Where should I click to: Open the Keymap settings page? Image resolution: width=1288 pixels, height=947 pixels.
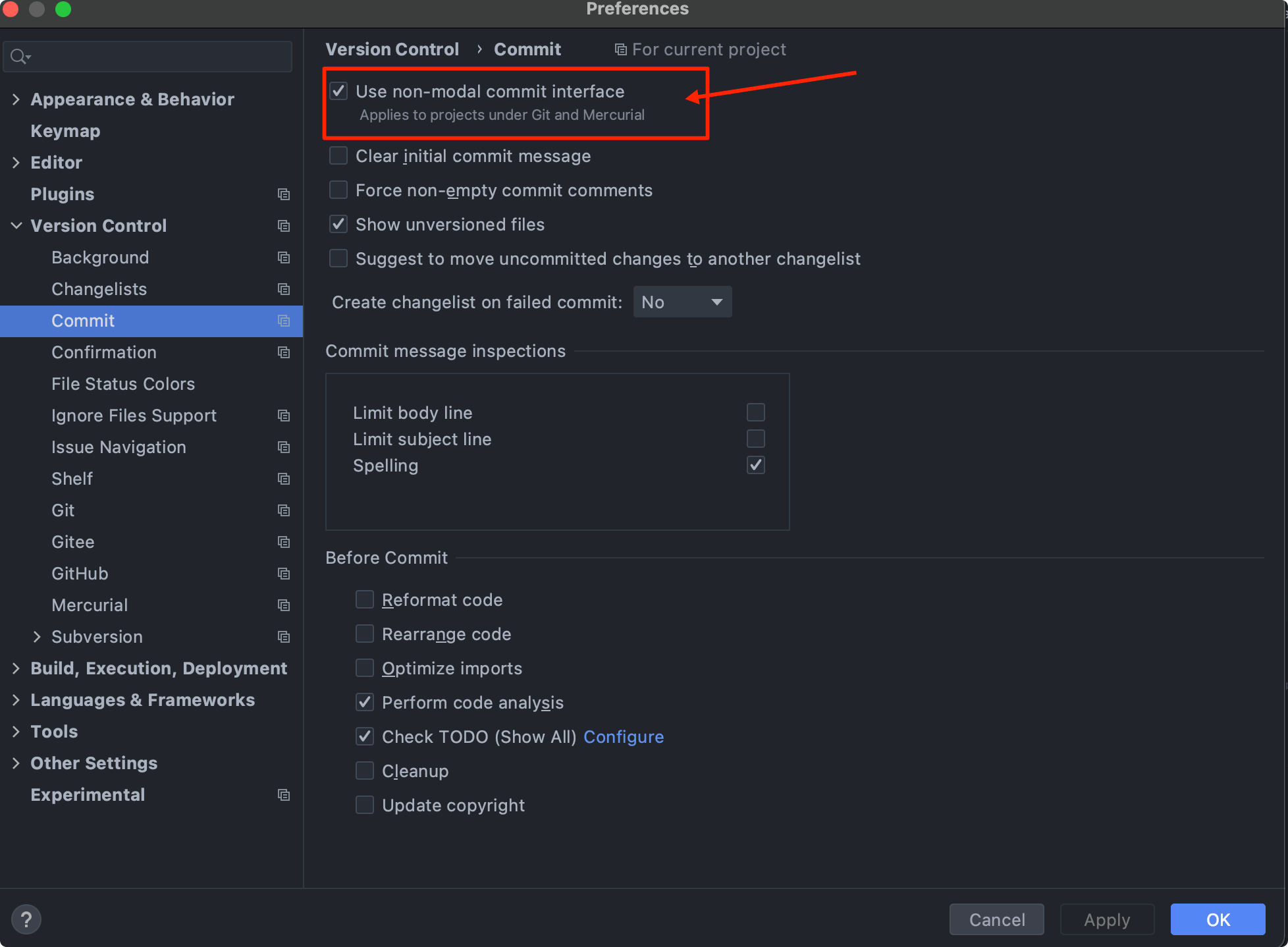tap(65, 131)
